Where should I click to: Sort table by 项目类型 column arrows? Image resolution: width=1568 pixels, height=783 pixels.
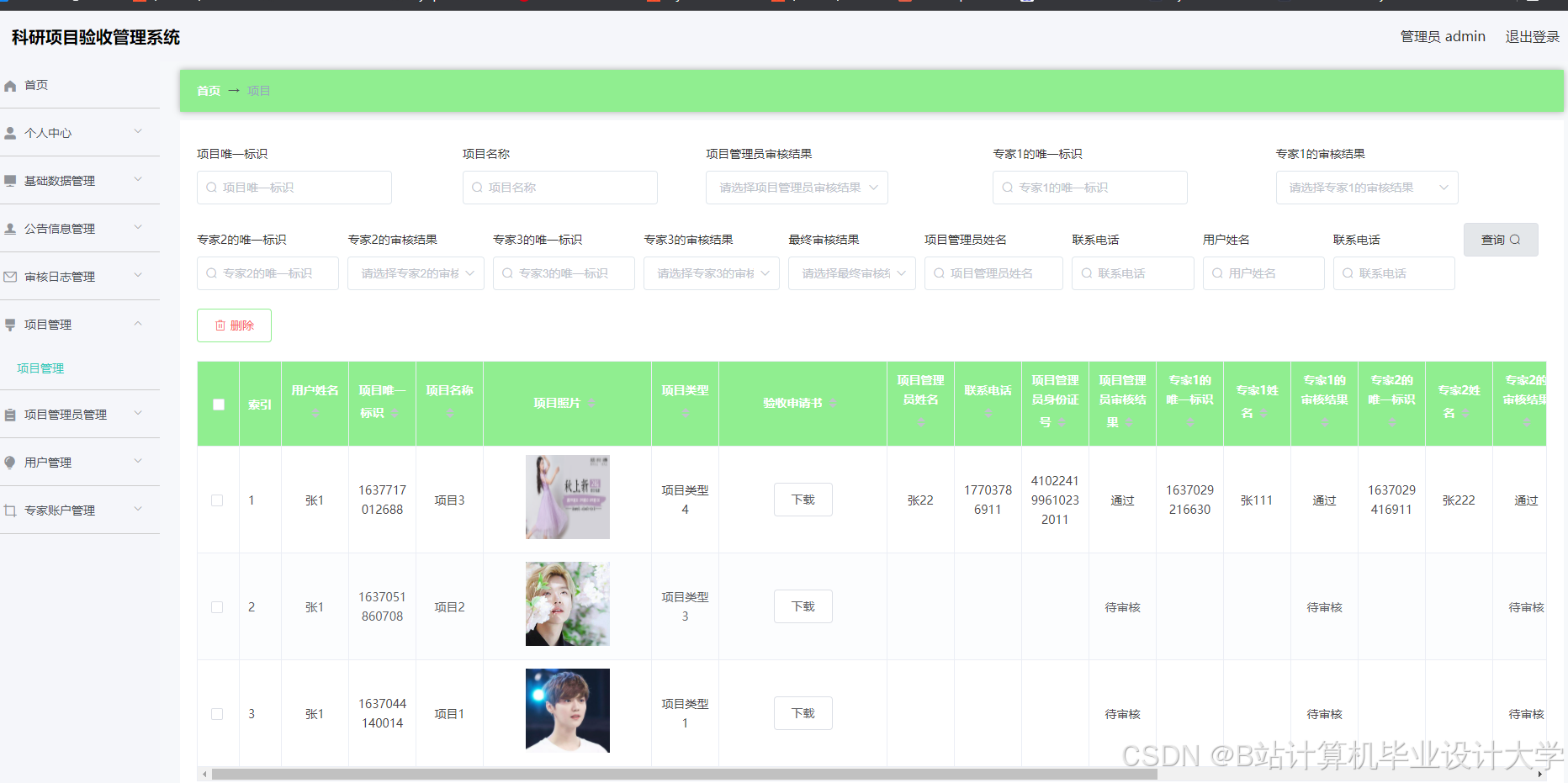[x=686, y=413]
